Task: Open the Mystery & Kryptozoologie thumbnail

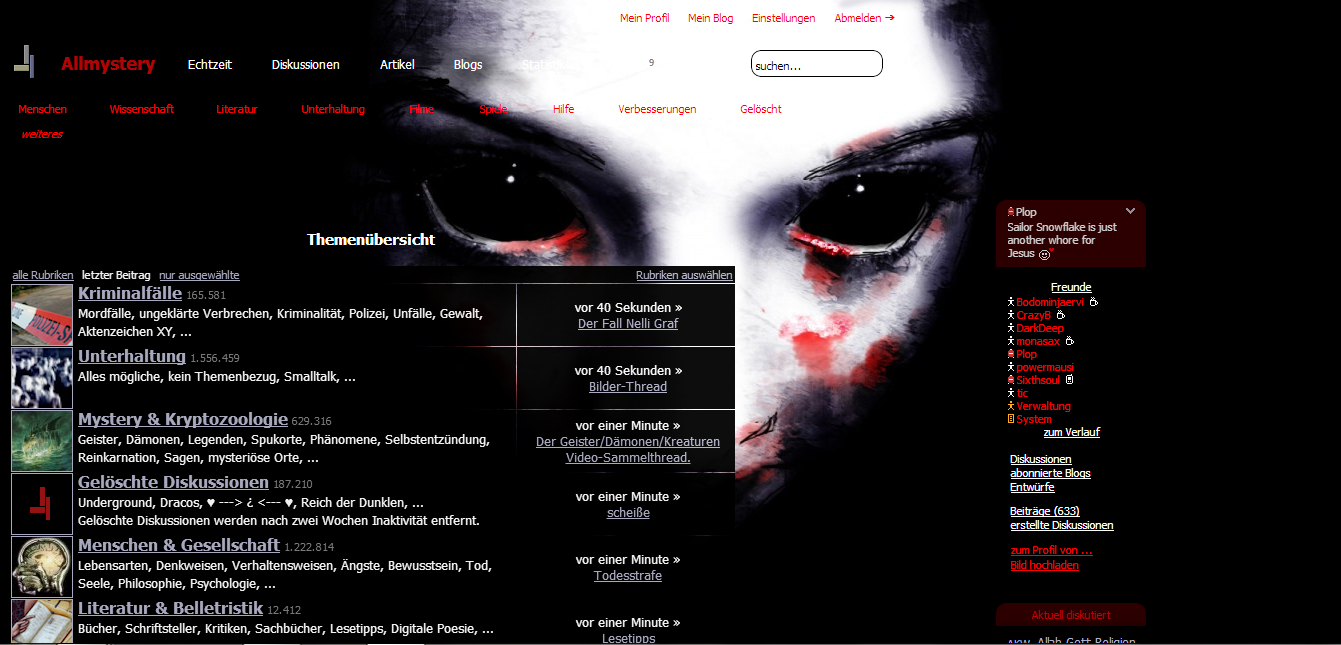Action: coord(42,441)
